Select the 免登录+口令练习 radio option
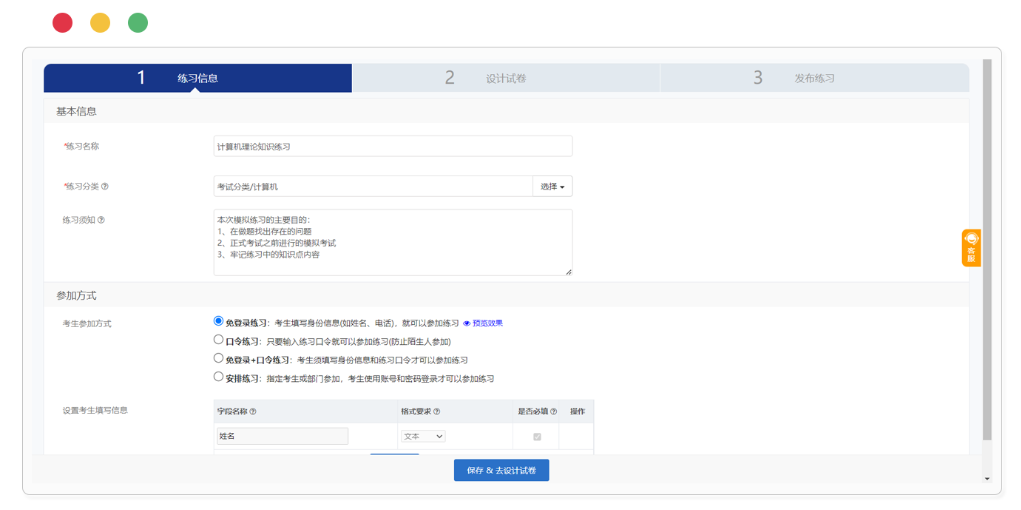The height and width of the screenshot is (510, 1021). [219, 358]
